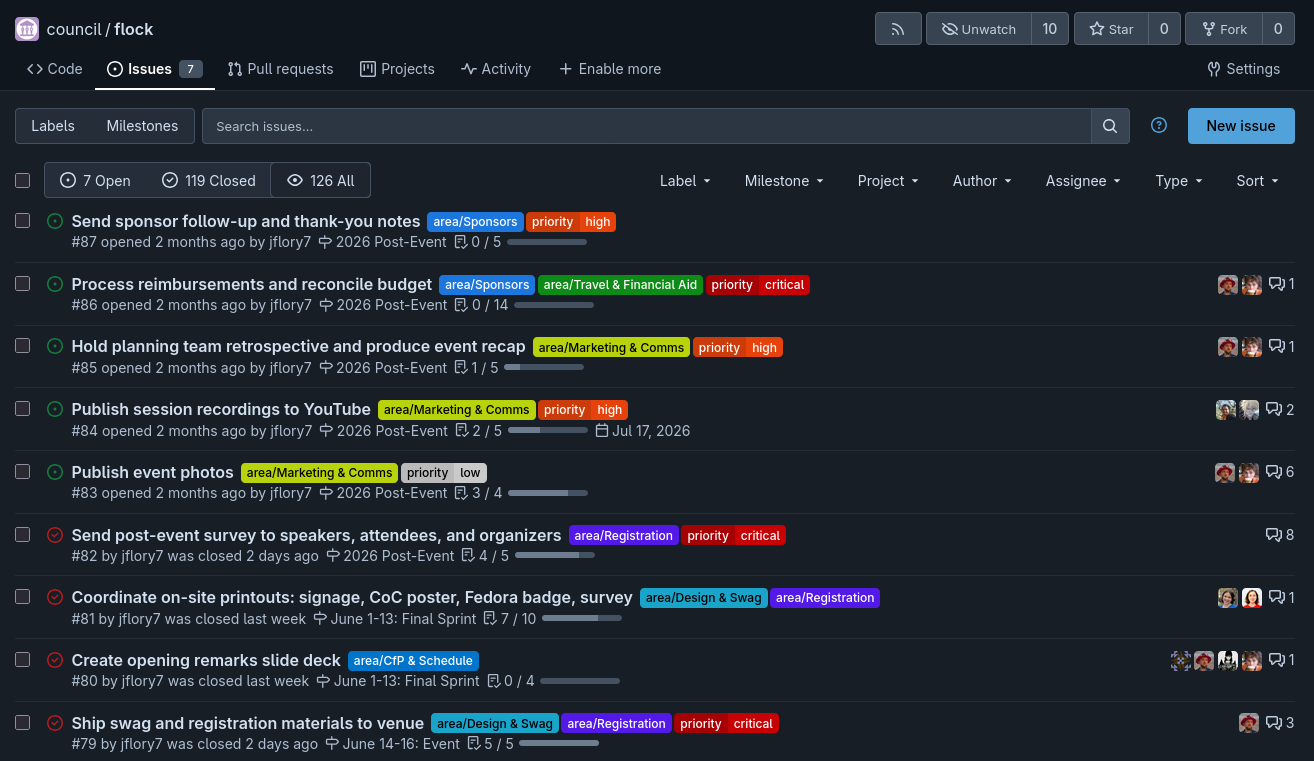This screenshot has width=1314, height=761.
Task: Star the flock repository
Action: 1111,29
